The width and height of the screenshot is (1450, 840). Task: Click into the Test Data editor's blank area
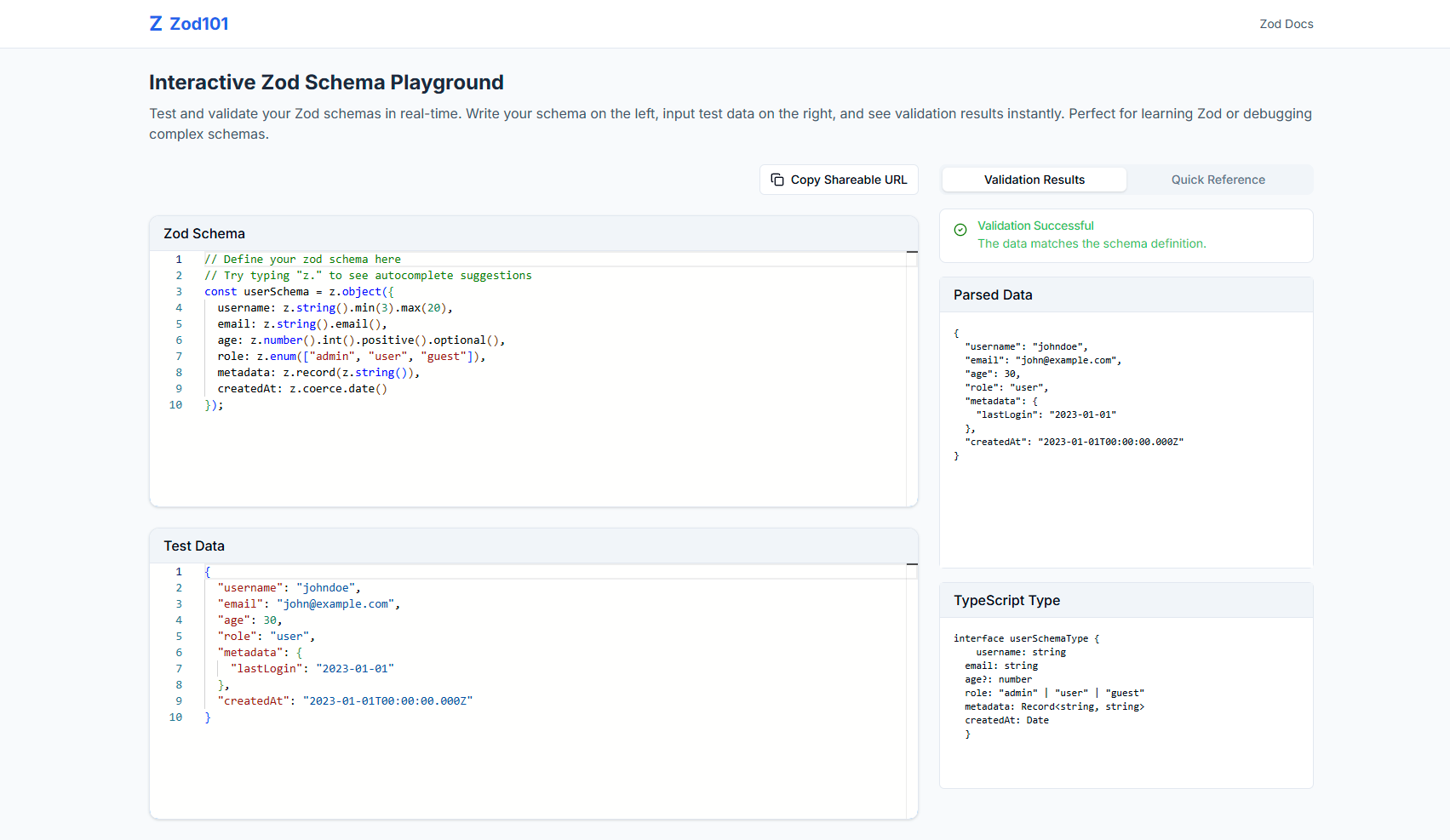[x=553, y=770]
